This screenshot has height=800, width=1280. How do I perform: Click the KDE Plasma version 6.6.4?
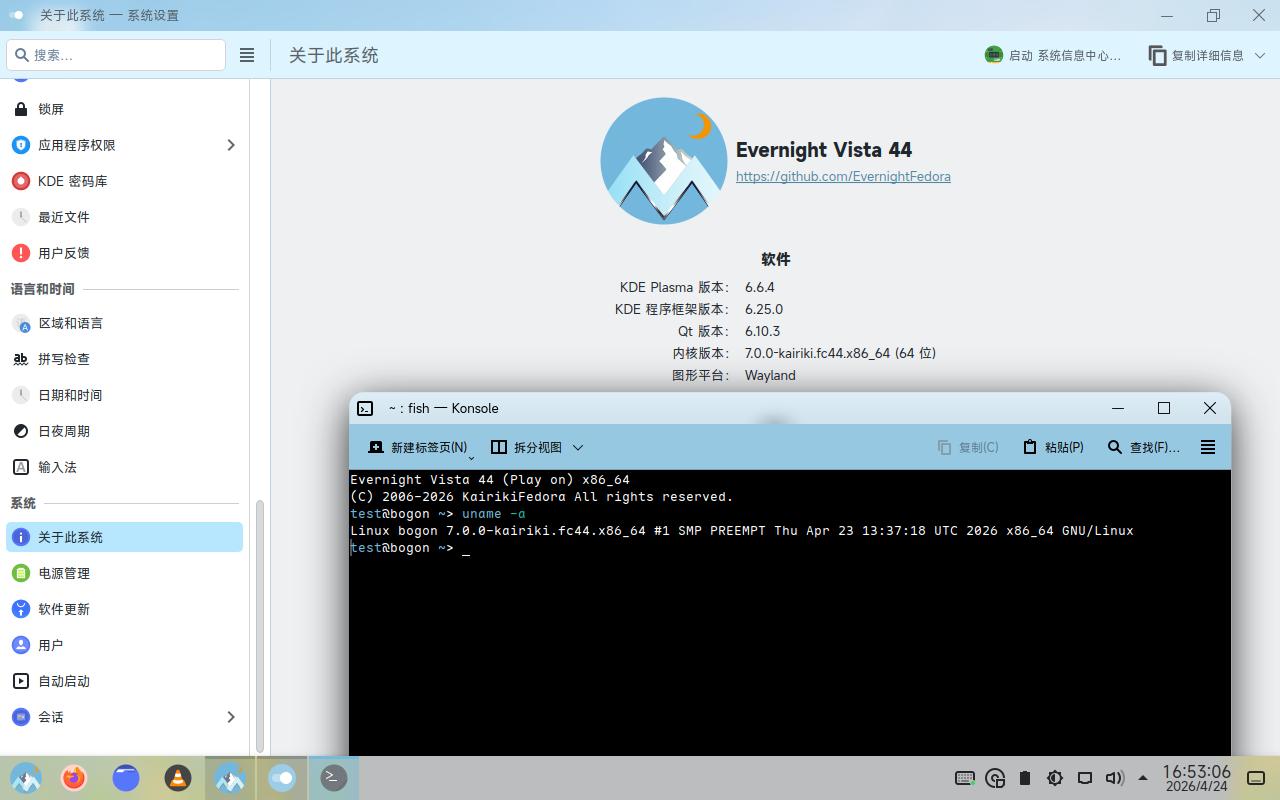[x=760, y=287]
